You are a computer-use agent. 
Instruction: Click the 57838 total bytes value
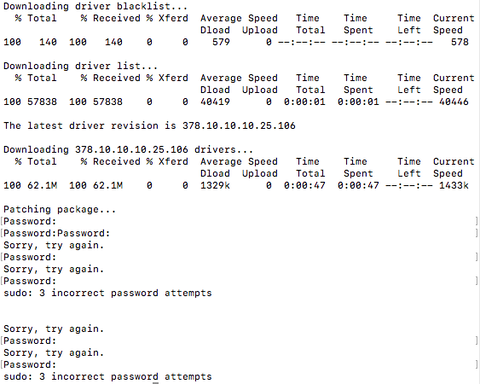pos(42,102)
